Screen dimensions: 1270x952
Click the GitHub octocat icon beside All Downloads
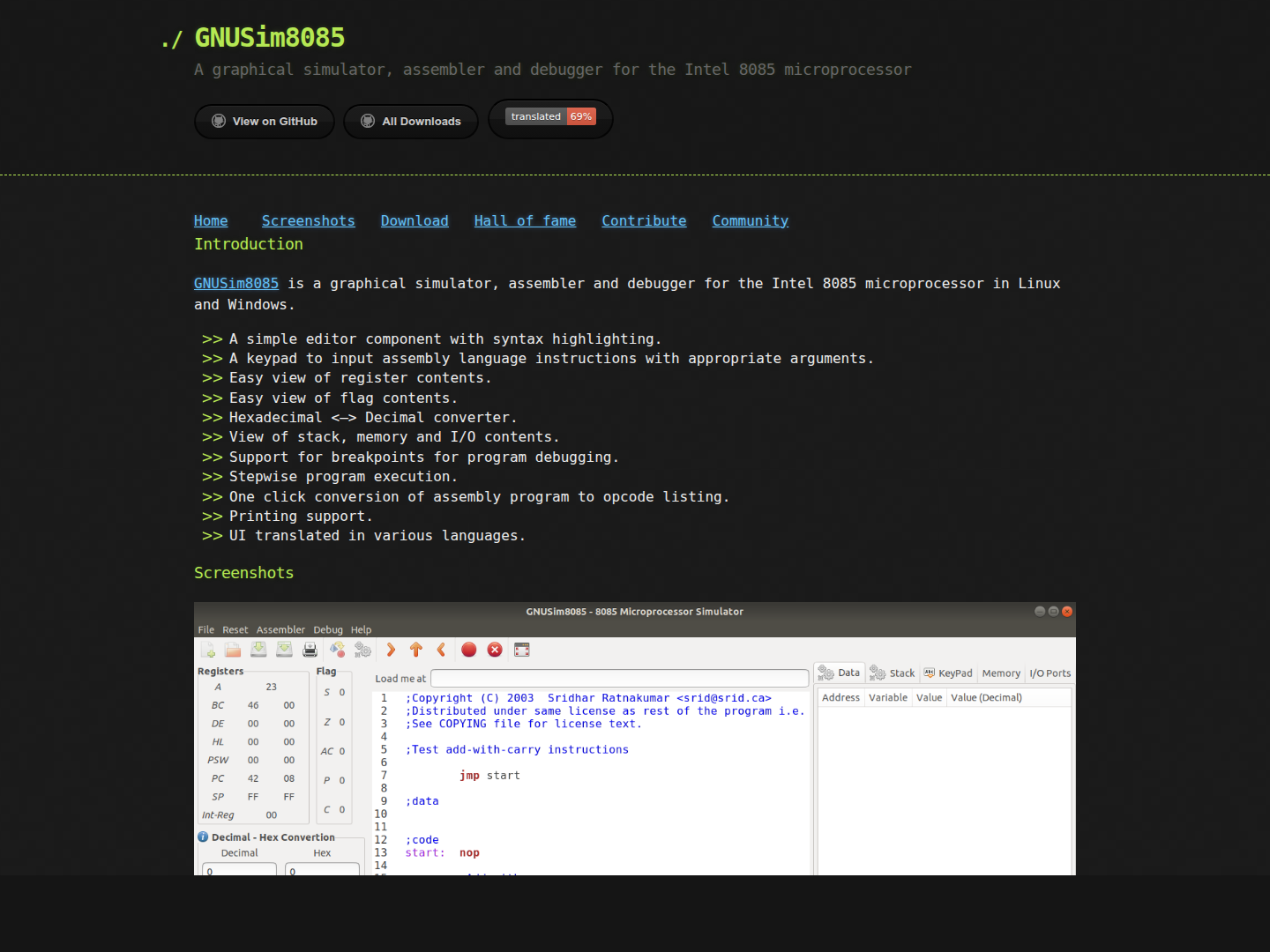[x=368, y=122]
